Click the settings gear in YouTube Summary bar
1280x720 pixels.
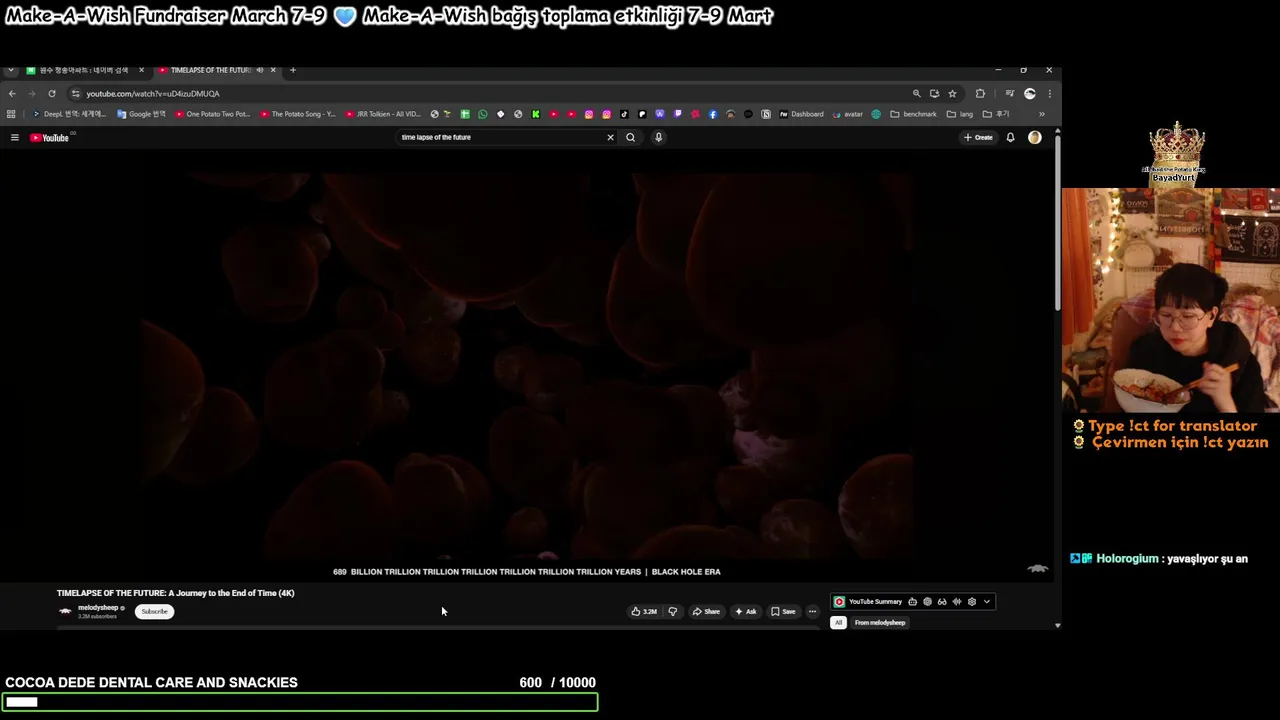tap(971, 602)
